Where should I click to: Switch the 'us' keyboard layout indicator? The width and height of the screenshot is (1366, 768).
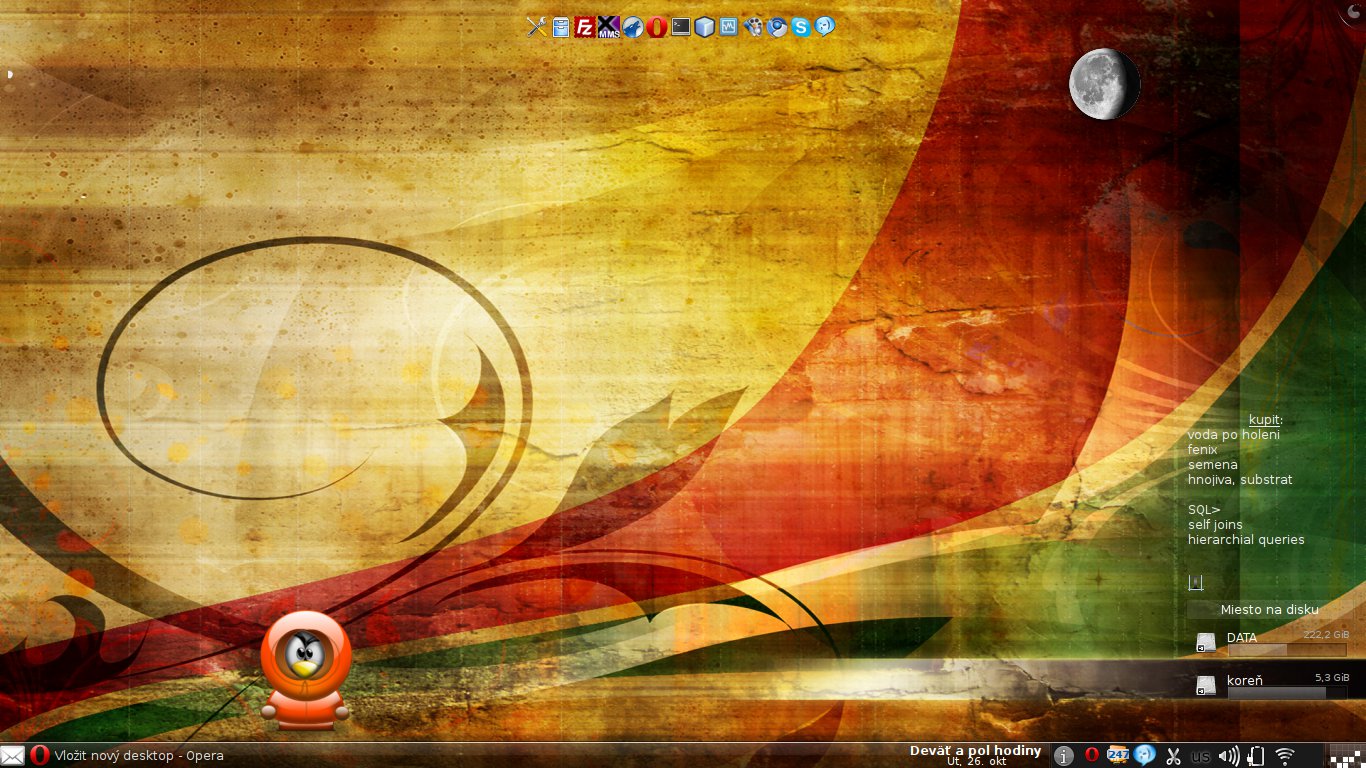click(x=1201, y=756)
